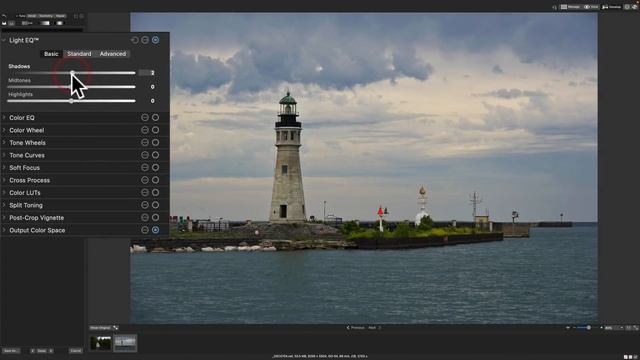The image size is (640, 360).
Task: Open the Cross Process row options icon
Action: click(x=145, y=180)
